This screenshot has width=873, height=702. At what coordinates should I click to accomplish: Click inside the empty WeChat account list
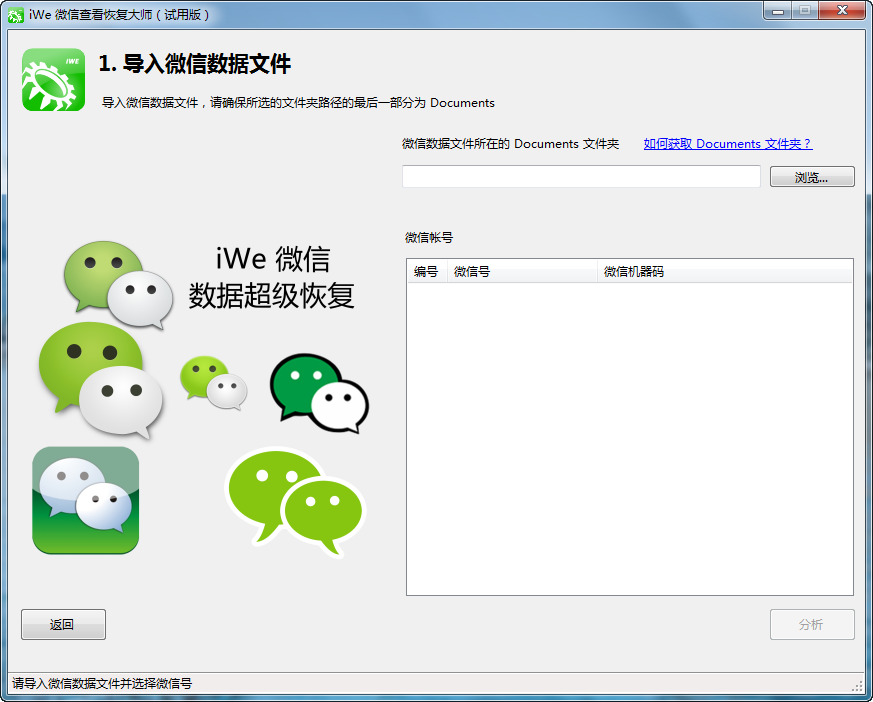click(629, 439)
